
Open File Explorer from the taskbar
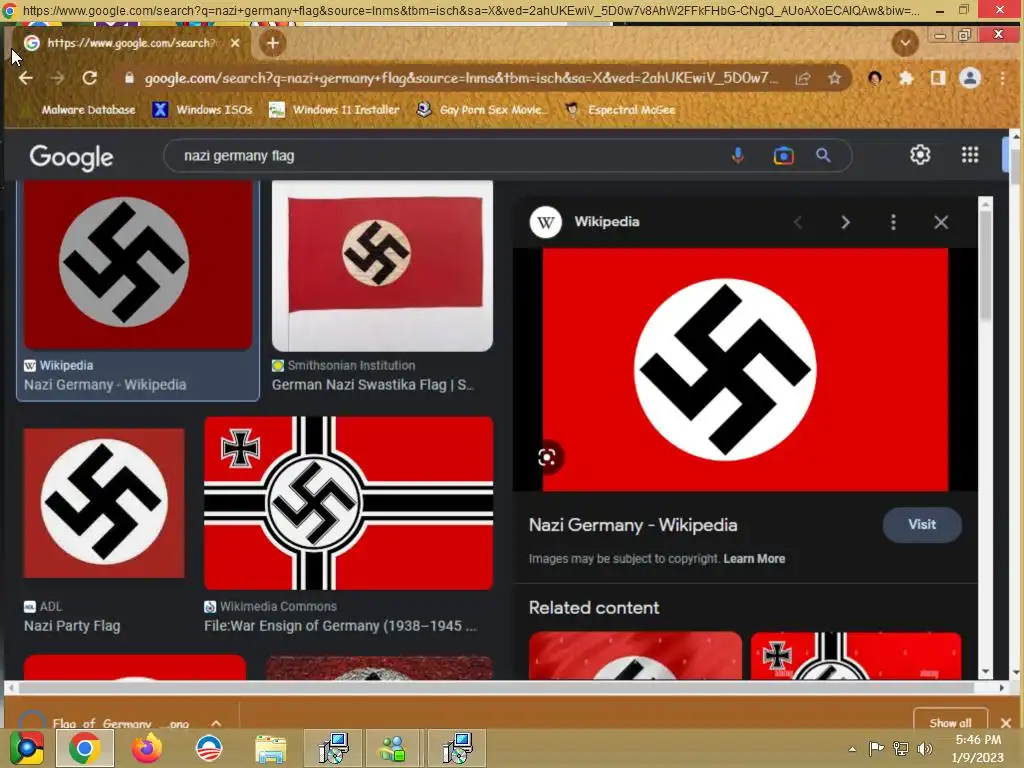coord(270,749)
